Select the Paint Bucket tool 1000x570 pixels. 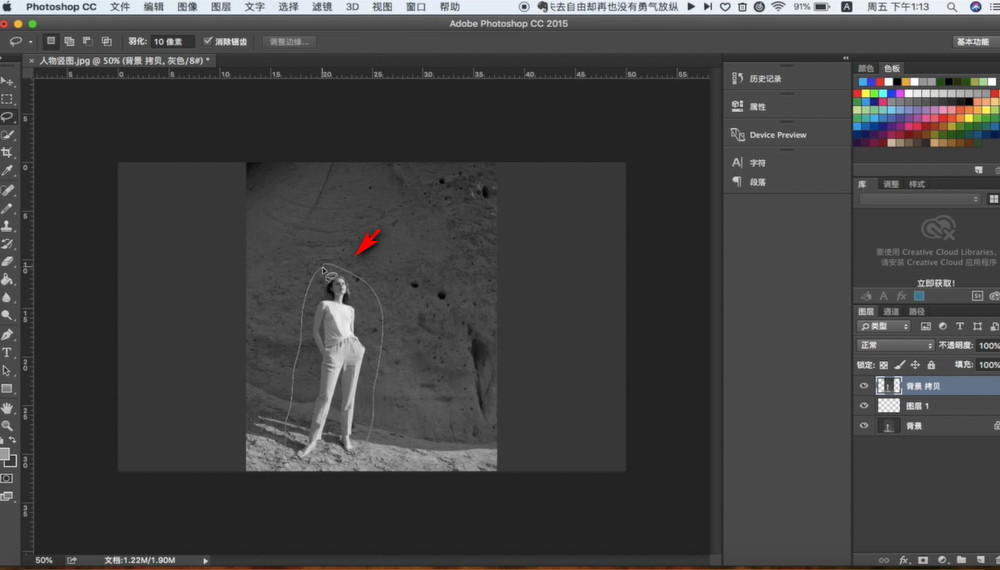pyautogui.click(x=7, y=279)
